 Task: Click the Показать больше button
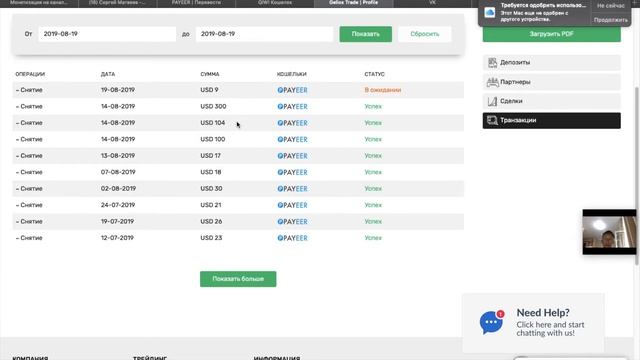(x=238, y=279)
